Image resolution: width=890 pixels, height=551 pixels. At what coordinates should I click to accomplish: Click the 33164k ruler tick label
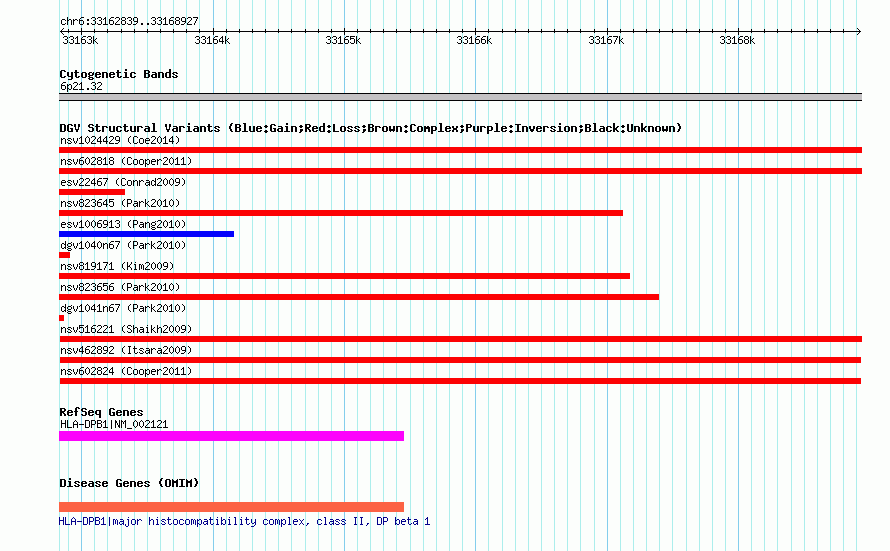pos(212,40)
